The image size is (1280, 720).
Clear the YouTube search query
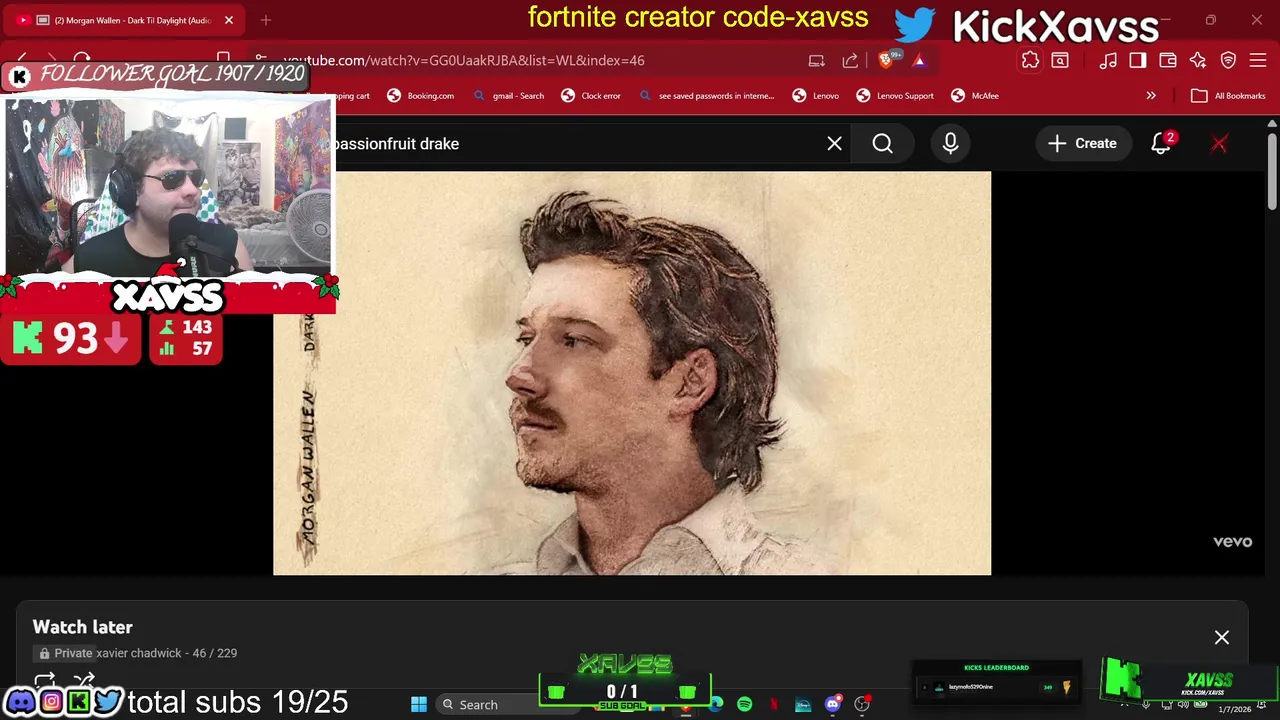tap(835, 144)
